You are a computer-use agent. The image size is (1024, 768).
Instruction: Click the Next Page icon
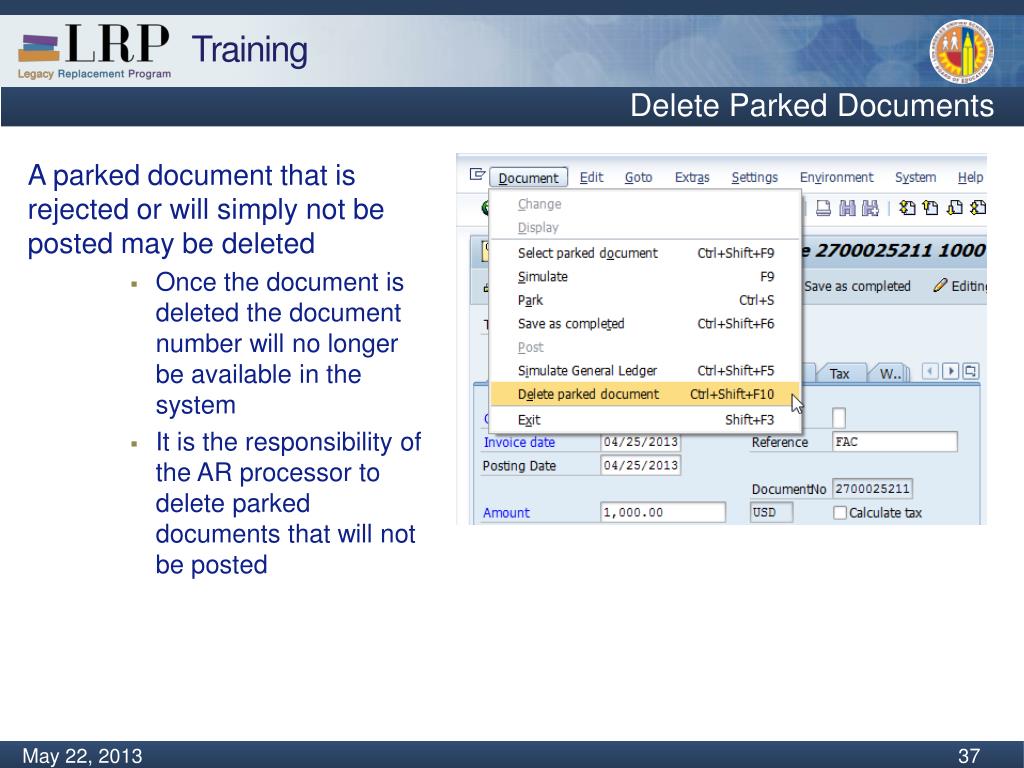[954, 208]
